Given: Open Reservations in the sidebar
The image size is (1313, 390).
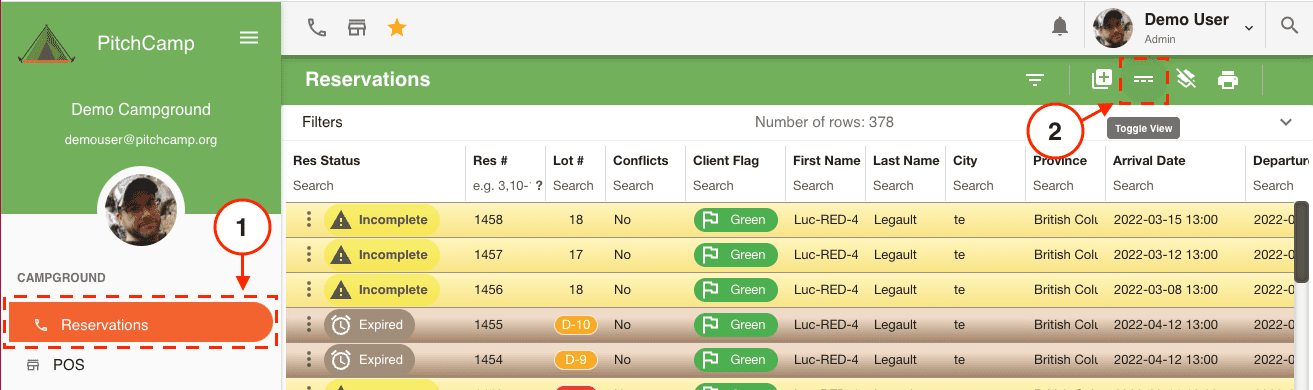Looking at the screenshot, I should point(140,324).
